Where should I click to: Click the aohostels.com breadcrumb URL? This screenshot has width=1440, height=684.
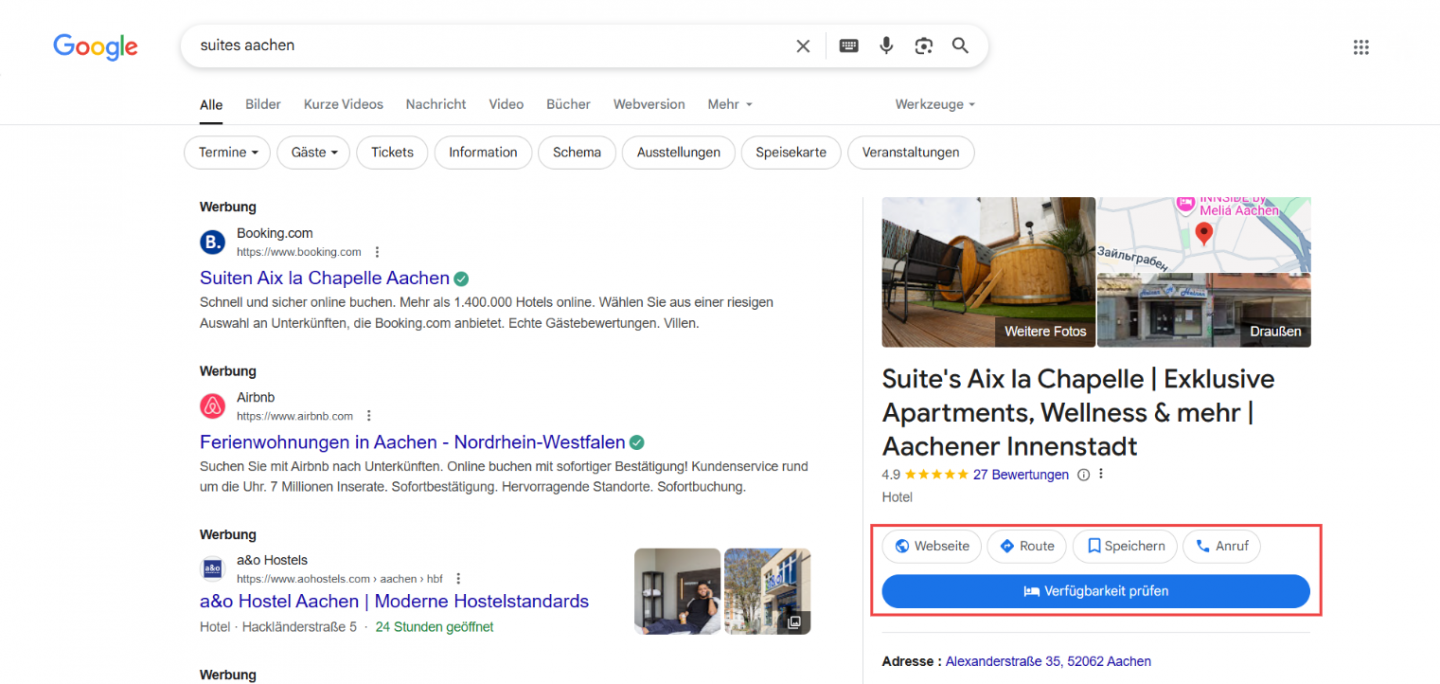click(340, 579)
